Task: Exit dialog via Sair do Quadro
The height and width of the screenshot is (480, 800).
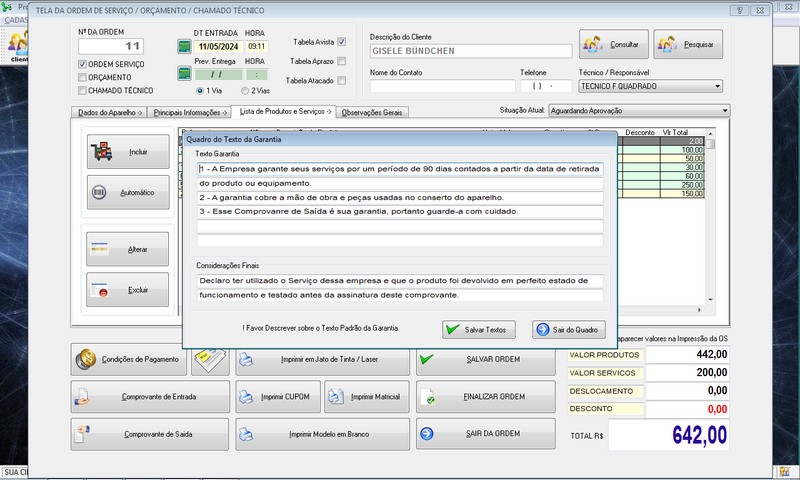Action: [x=569, y=330]
